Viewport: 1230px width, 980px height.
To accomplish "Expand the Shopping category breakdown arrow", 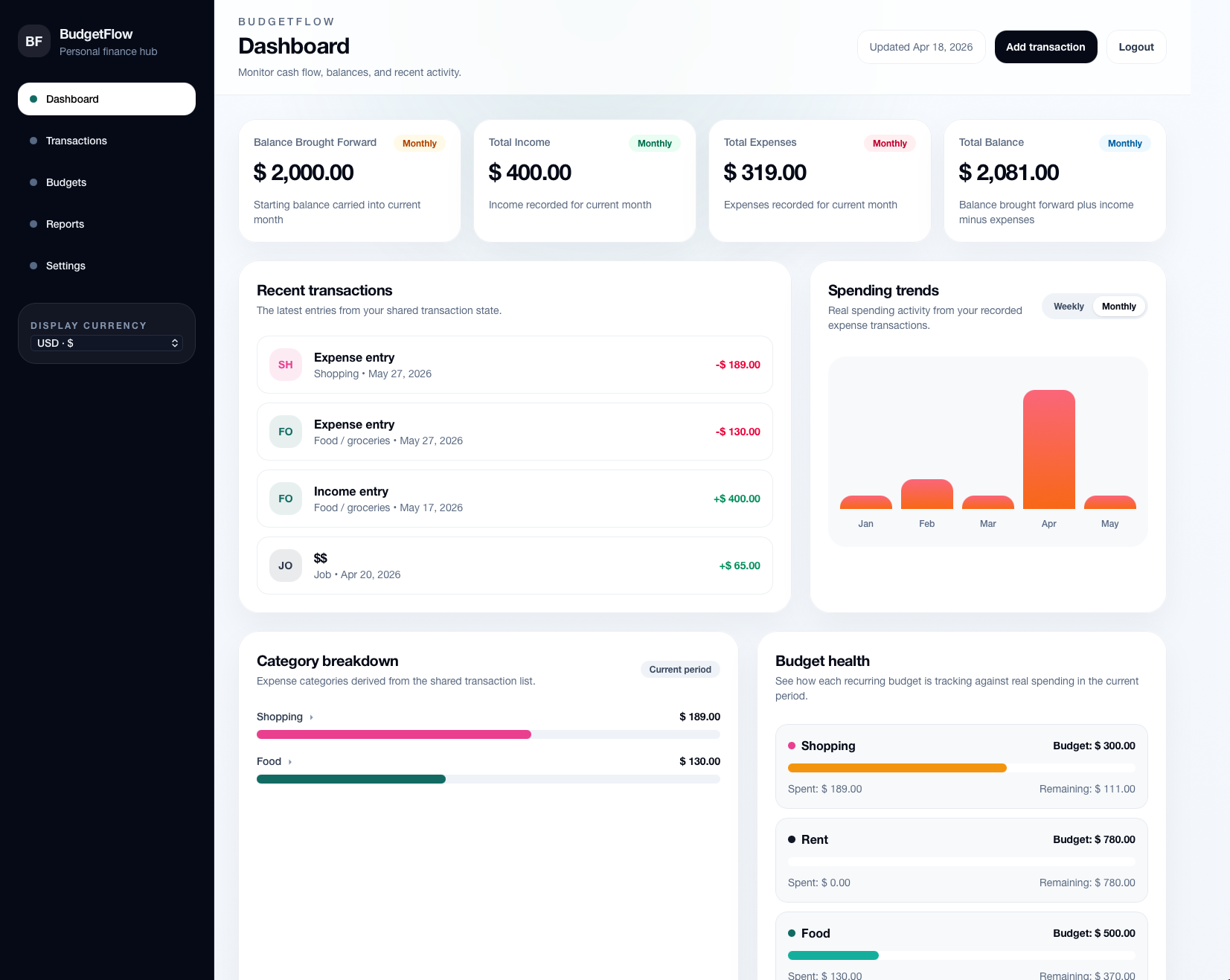I will [x=311, y=717].
